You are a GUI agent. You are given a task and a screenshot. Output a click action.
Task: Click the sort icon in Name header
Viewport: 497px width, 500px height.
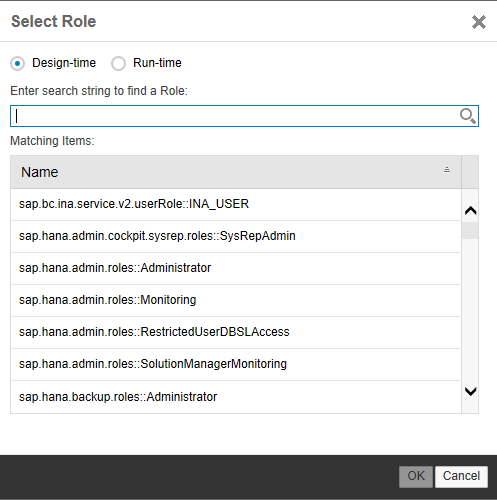click(x=447, y=170)
